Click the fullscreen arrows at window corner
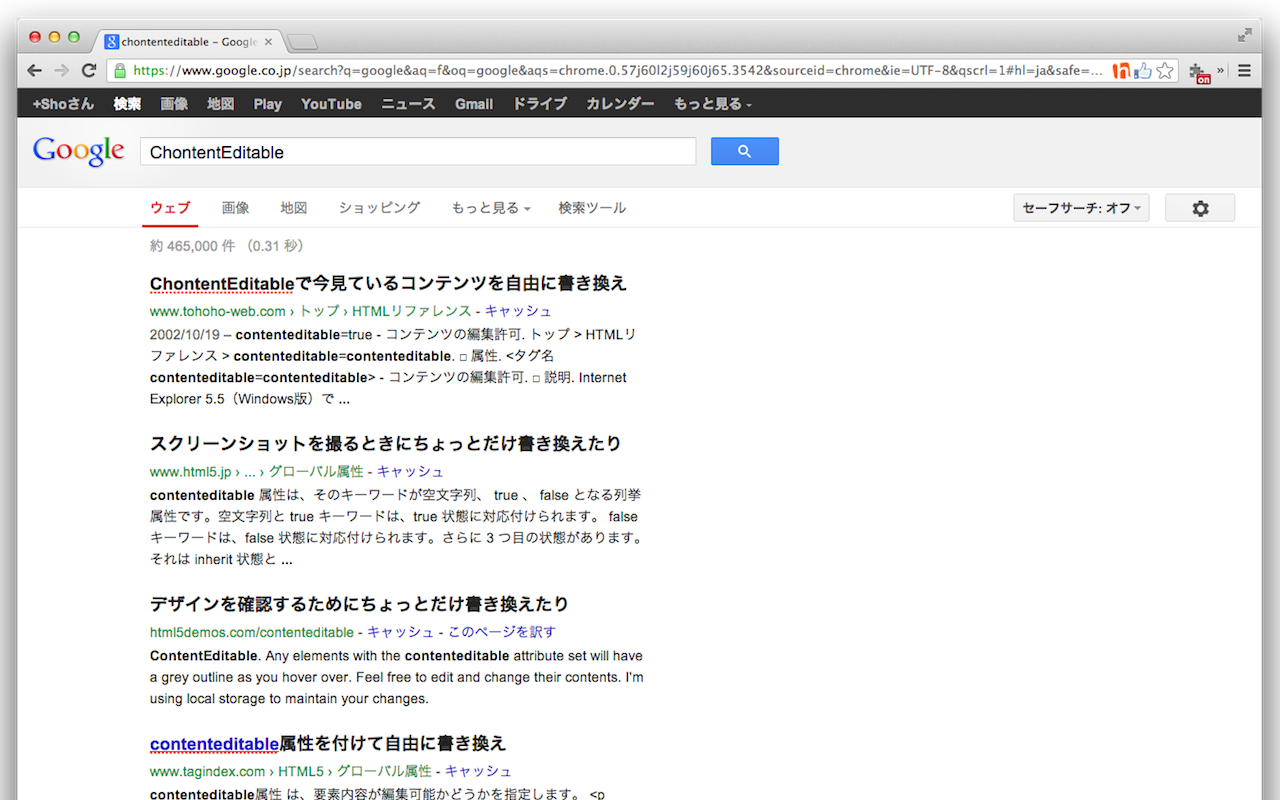The height and width of the screenshot is (800, 1280). 1245,35
